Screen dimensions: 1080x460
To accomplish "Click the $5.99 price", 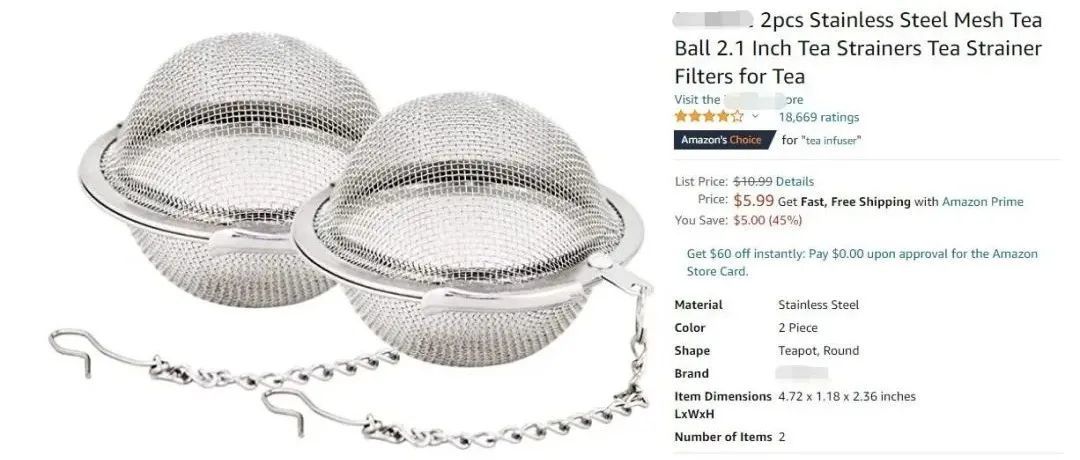I will click(x=754, y=201).
